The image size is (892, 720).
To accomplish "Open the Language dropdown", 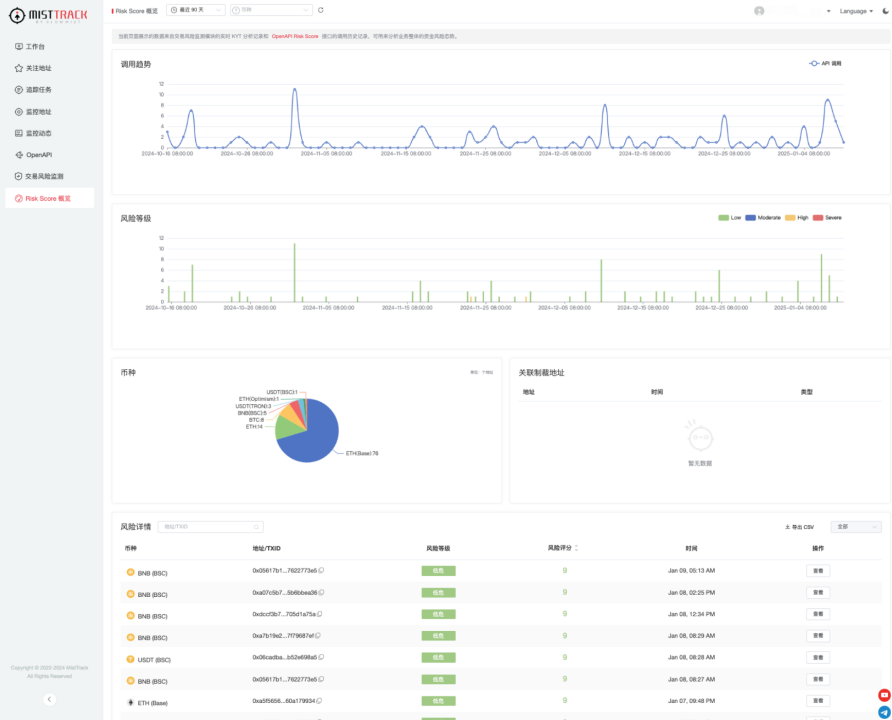I will [856, 11].
